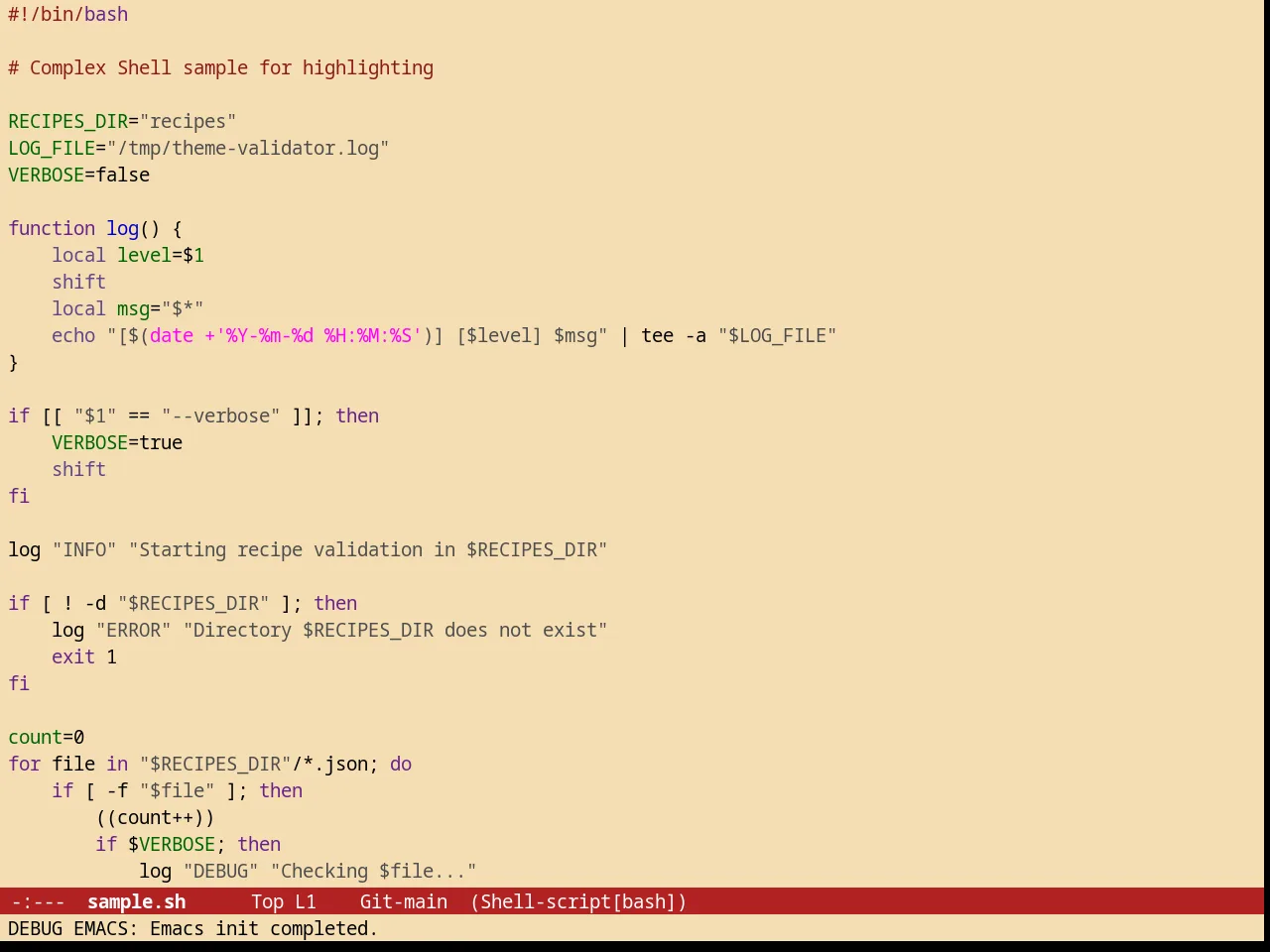
Task: Click the sample.sh buffer name in mode line
Action: pyautogui.click(x=136, y=901)
